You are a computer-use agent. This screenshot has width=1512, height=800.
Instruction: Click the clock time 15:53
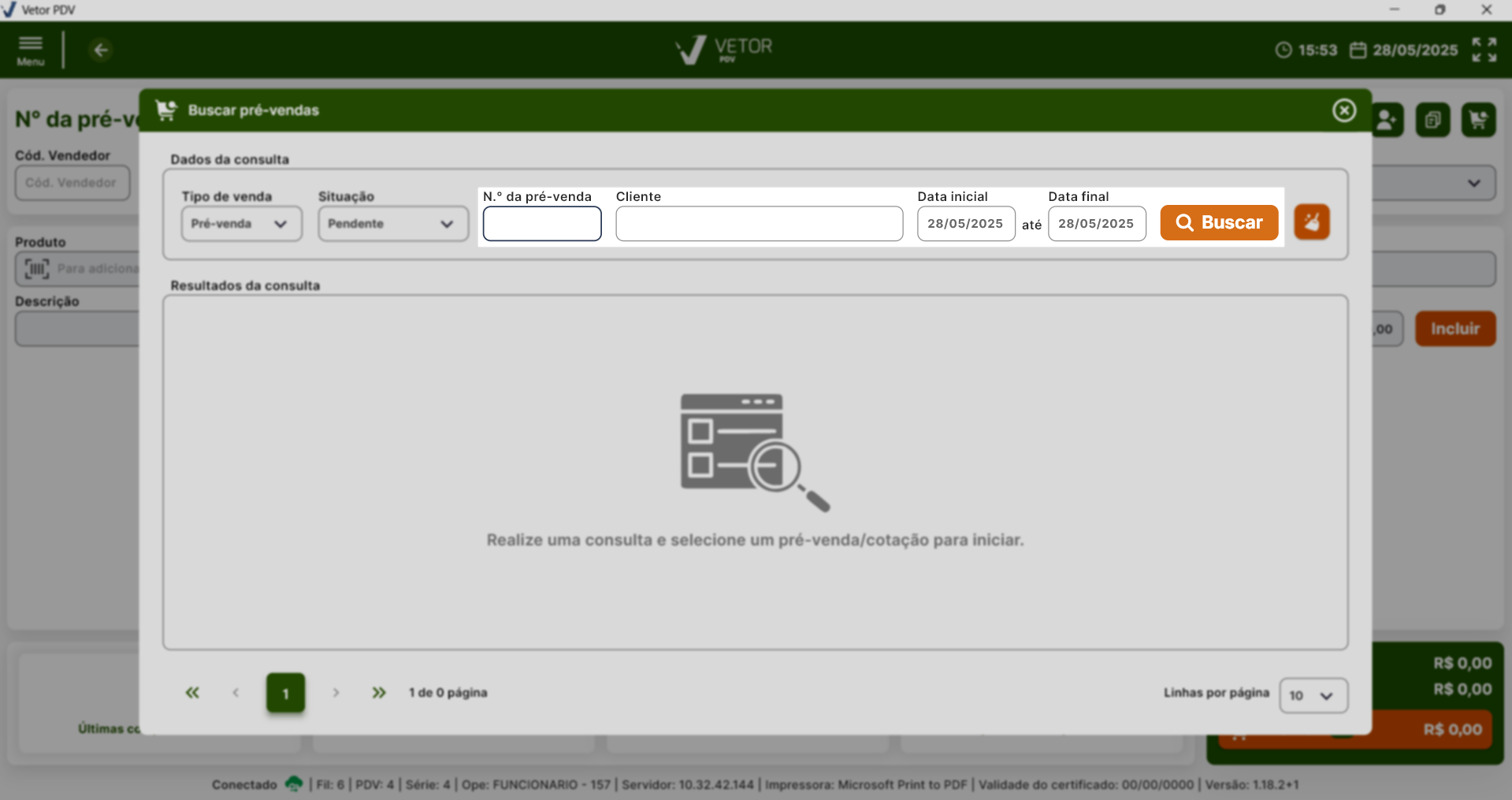click(x=1306, y=50)
